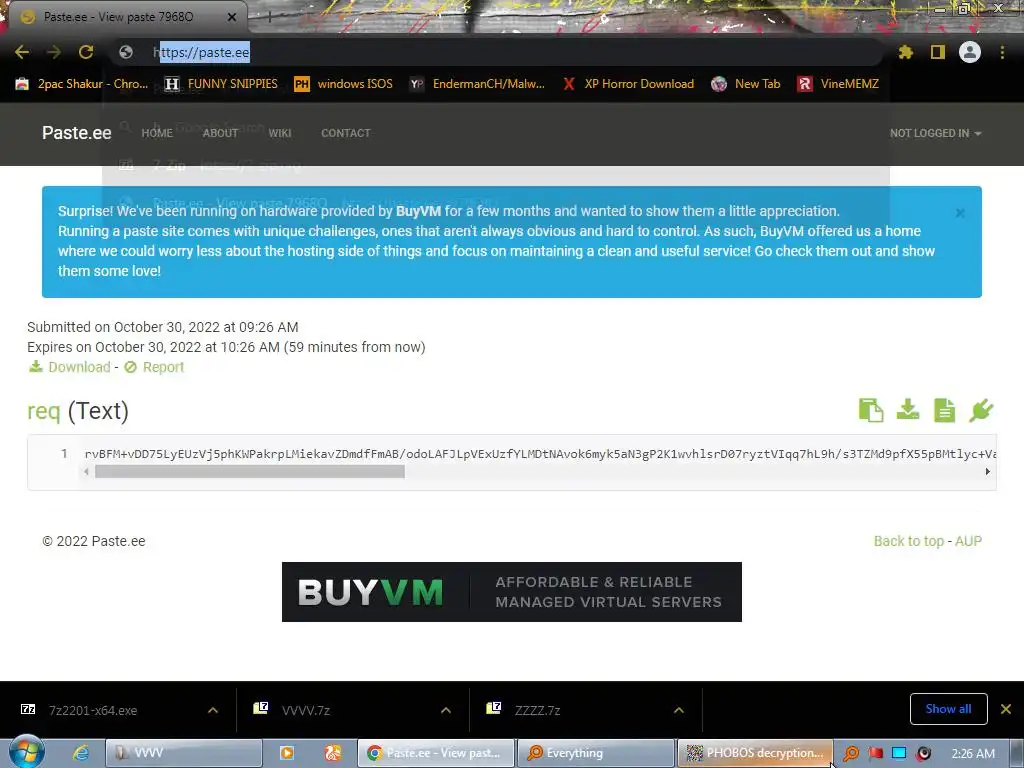Viewport: 1024px width, 768px height.
Task: Click the green download paste icon
Action: coord(908,410)
